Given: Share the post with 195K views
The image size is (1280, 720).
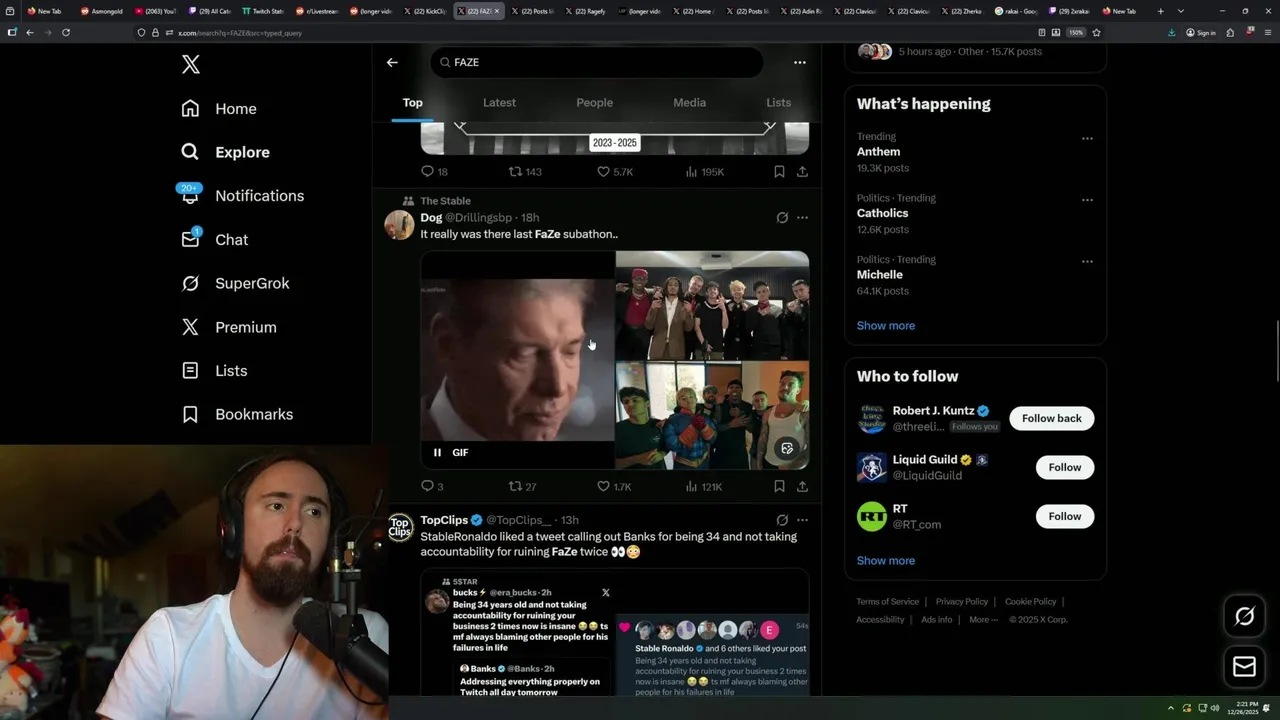Looking at the screenshot, I should click(x=802, y=172).
